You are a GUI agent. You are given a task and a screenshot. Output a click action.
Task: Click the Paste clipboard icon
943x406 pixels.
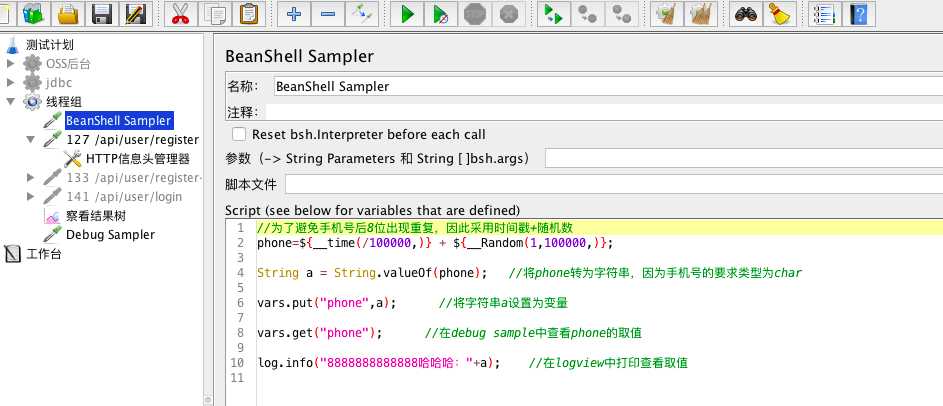[x=249, y=14]
